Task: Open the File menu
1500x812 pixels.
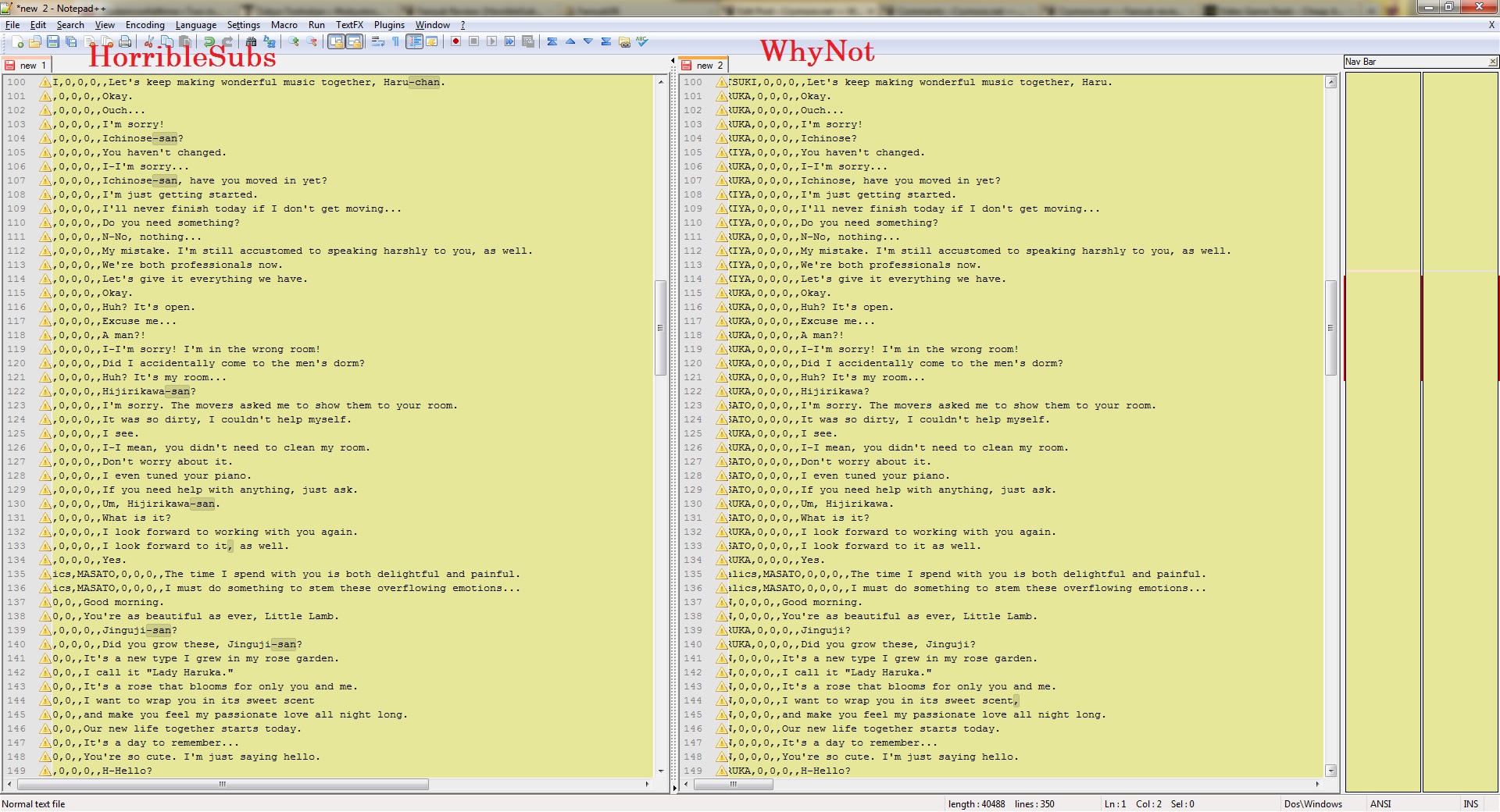Action: pyautogui.click(x=12, y=25)
